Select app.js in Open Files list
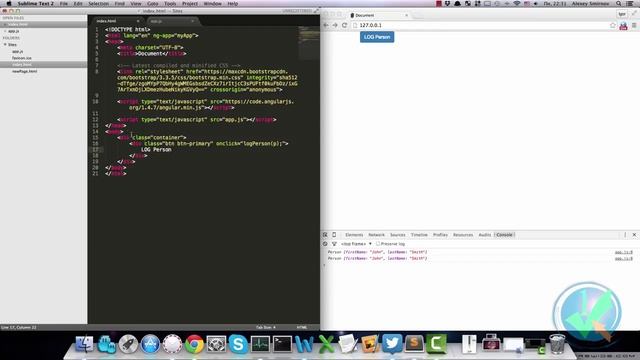 13,31
